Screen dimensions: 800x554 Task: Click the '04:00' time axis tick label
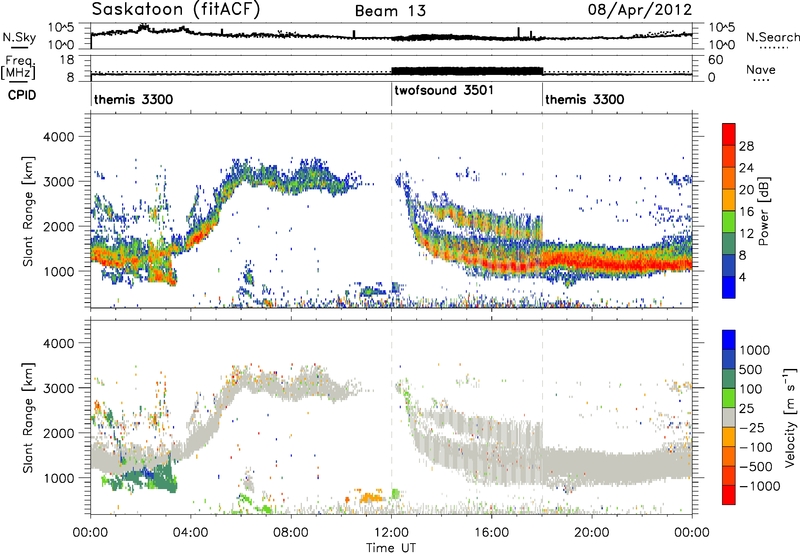point(191,533)
